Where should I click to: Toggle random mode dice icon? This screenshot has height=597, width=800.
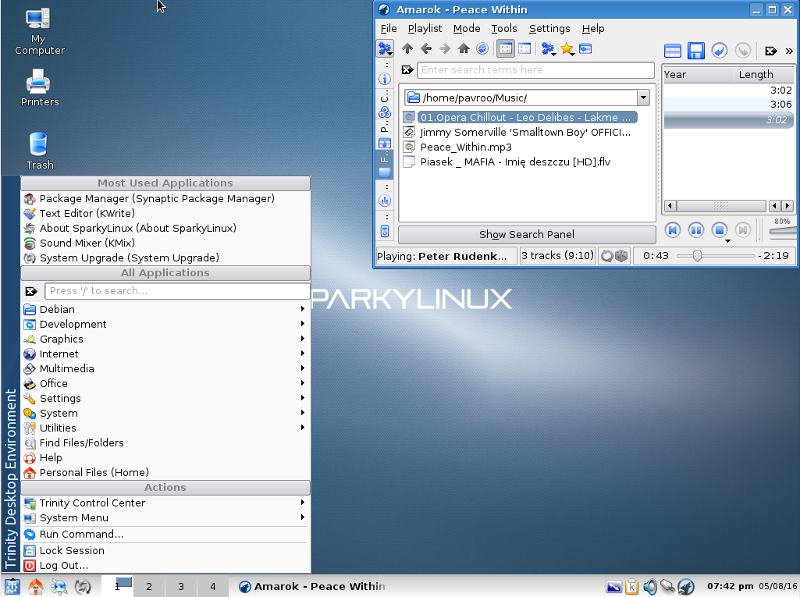(x=621, y=256)
